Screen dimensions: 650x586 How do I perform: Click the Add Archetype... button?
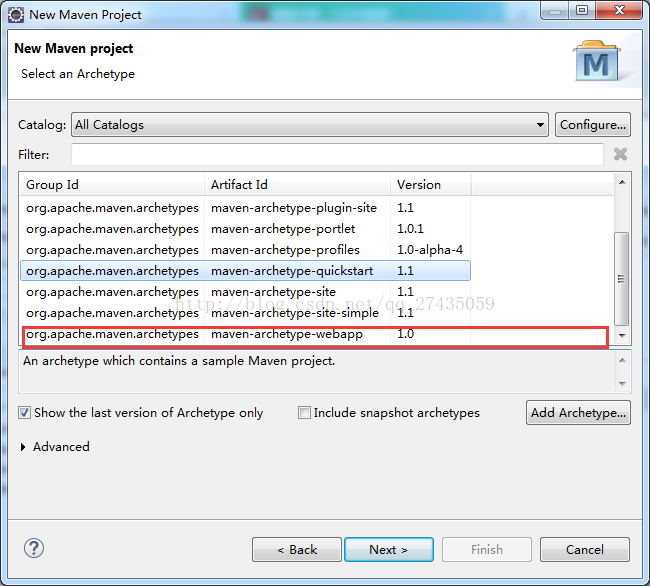click(x=578, y=412)
